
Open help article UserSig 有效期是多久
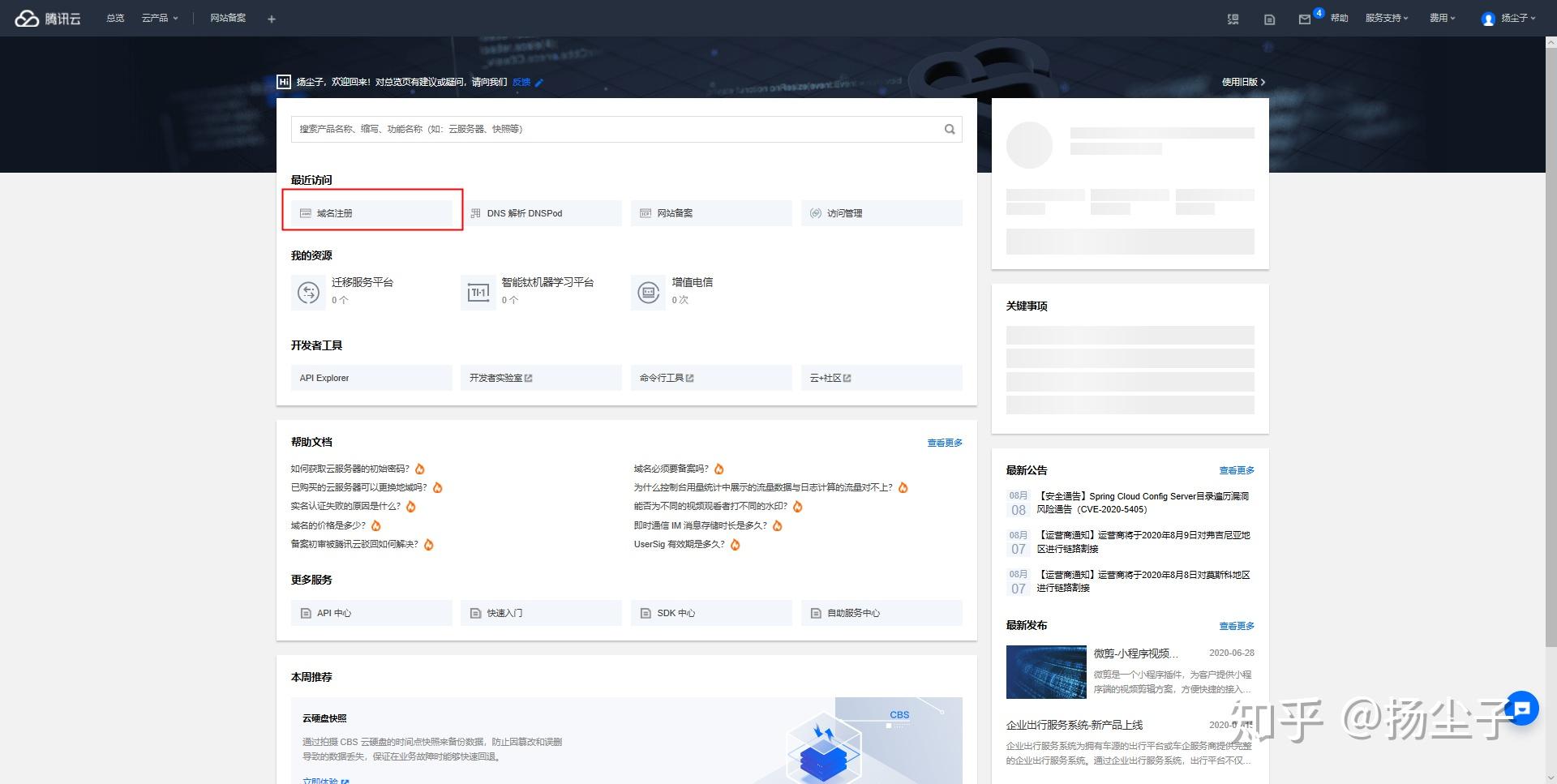680,544
